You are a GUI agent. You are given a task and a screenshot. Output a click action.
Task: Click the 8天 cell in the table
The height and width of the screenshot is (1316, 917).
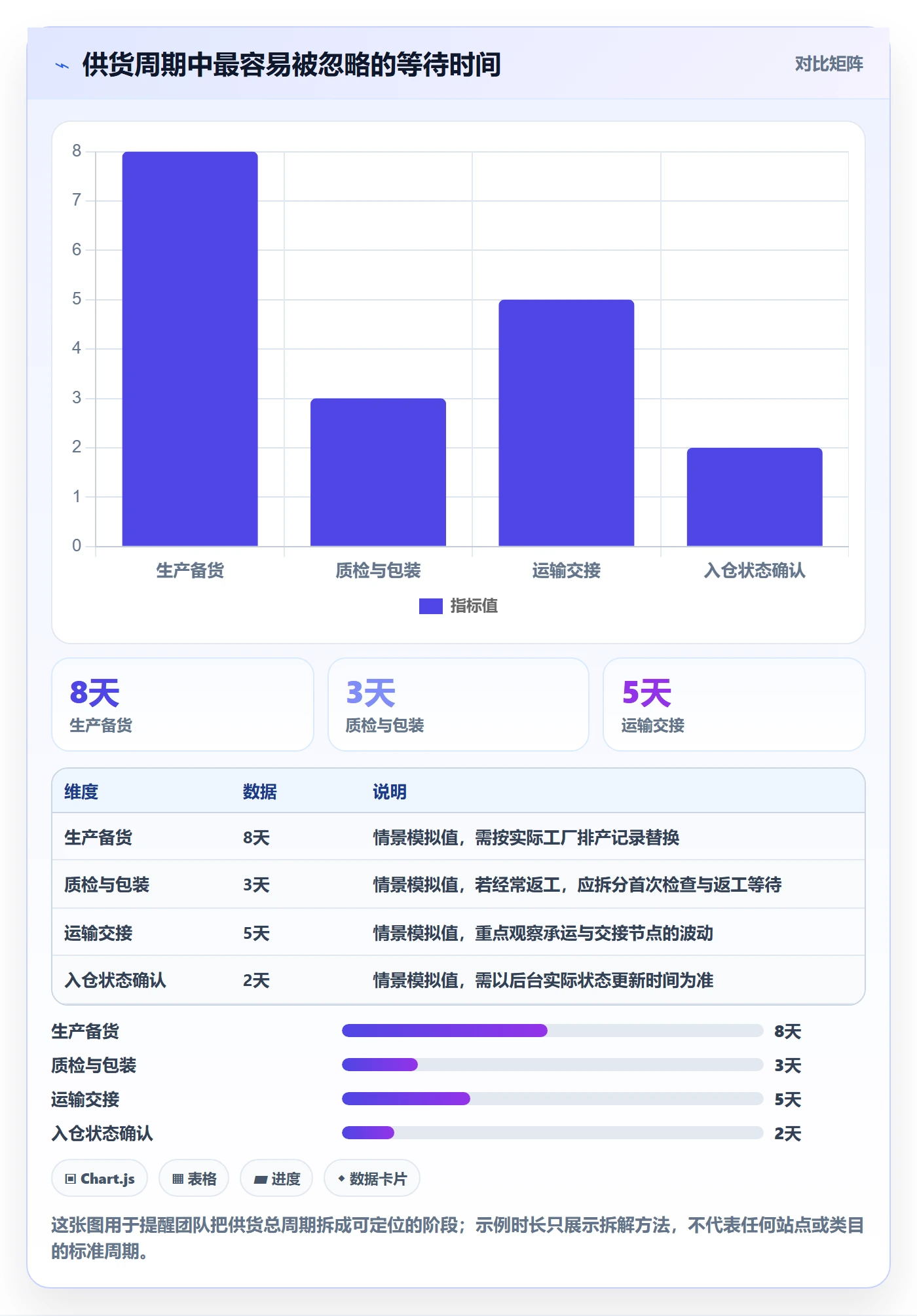(x=257, y=837)
